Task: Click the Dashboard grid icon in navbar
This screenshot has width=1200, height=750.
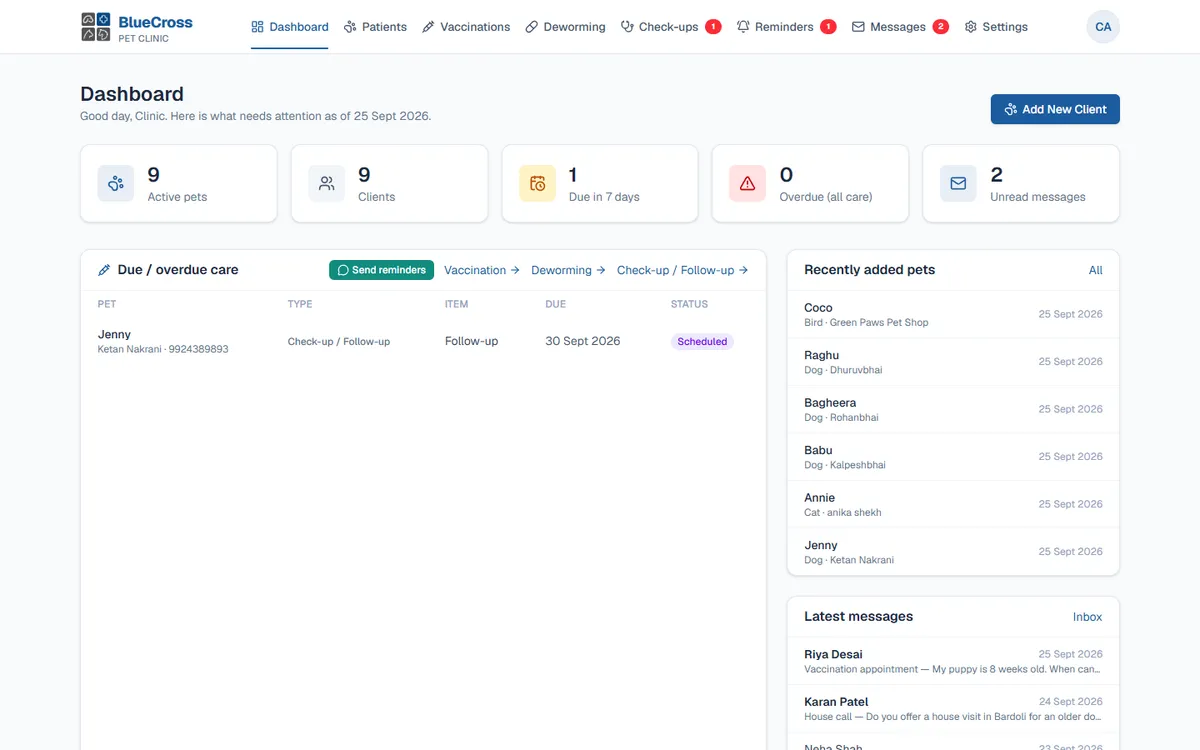Action: 257,27
